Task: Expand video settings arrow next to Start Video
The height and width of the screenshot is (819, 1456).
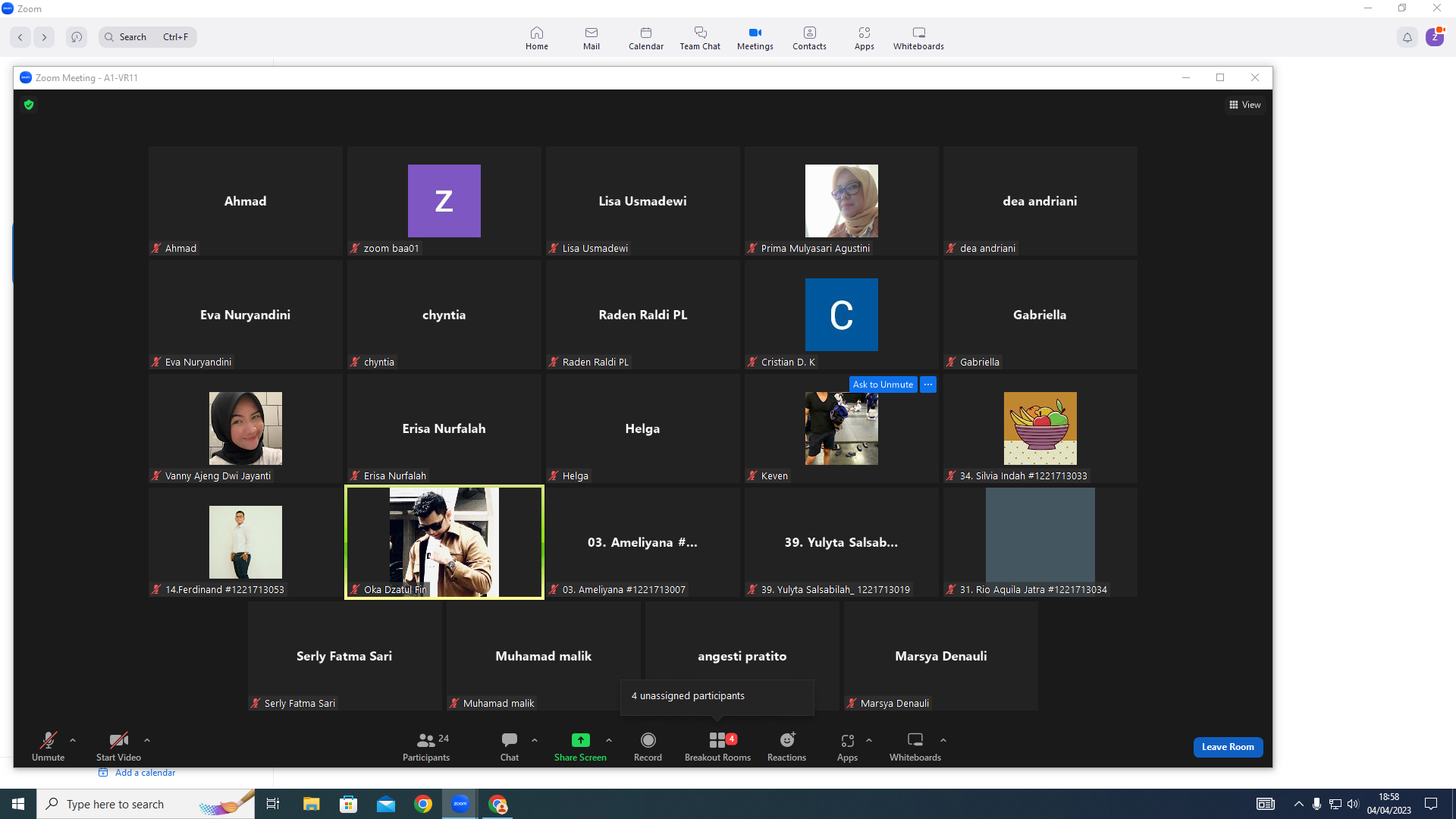Action: pos(147,740)
